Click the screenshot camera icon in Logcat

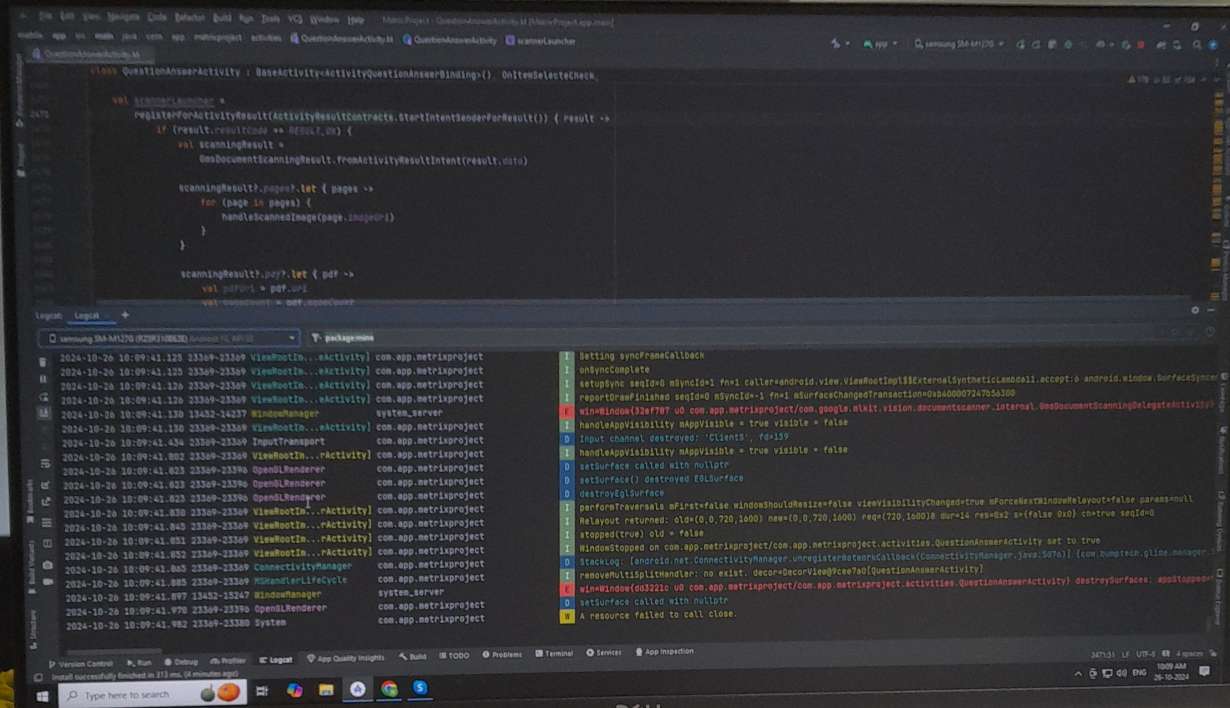[47, 565]
